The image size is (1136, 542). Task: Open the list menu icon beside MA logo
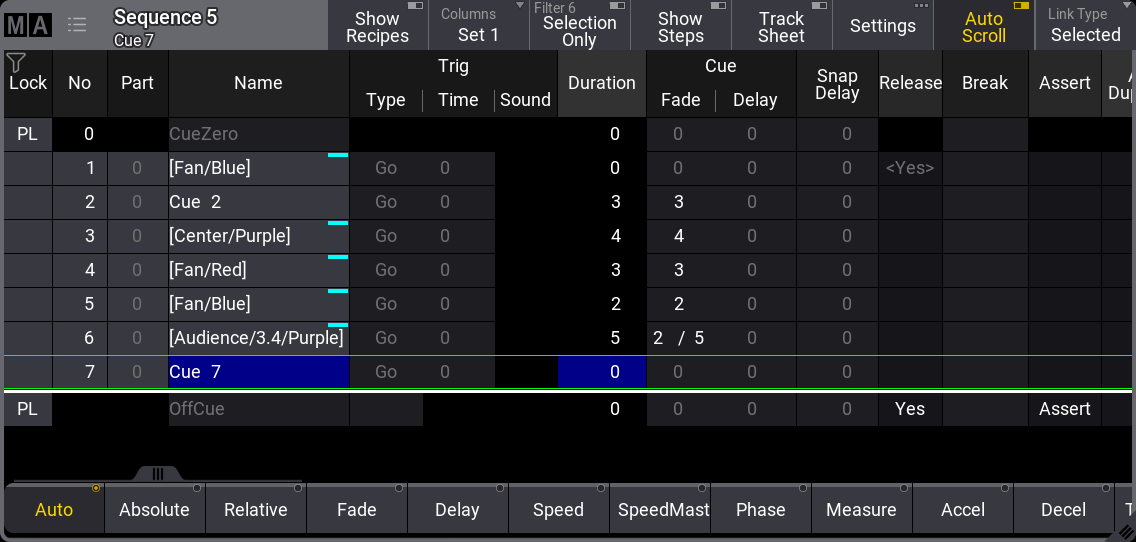click(x=77, y=26)
